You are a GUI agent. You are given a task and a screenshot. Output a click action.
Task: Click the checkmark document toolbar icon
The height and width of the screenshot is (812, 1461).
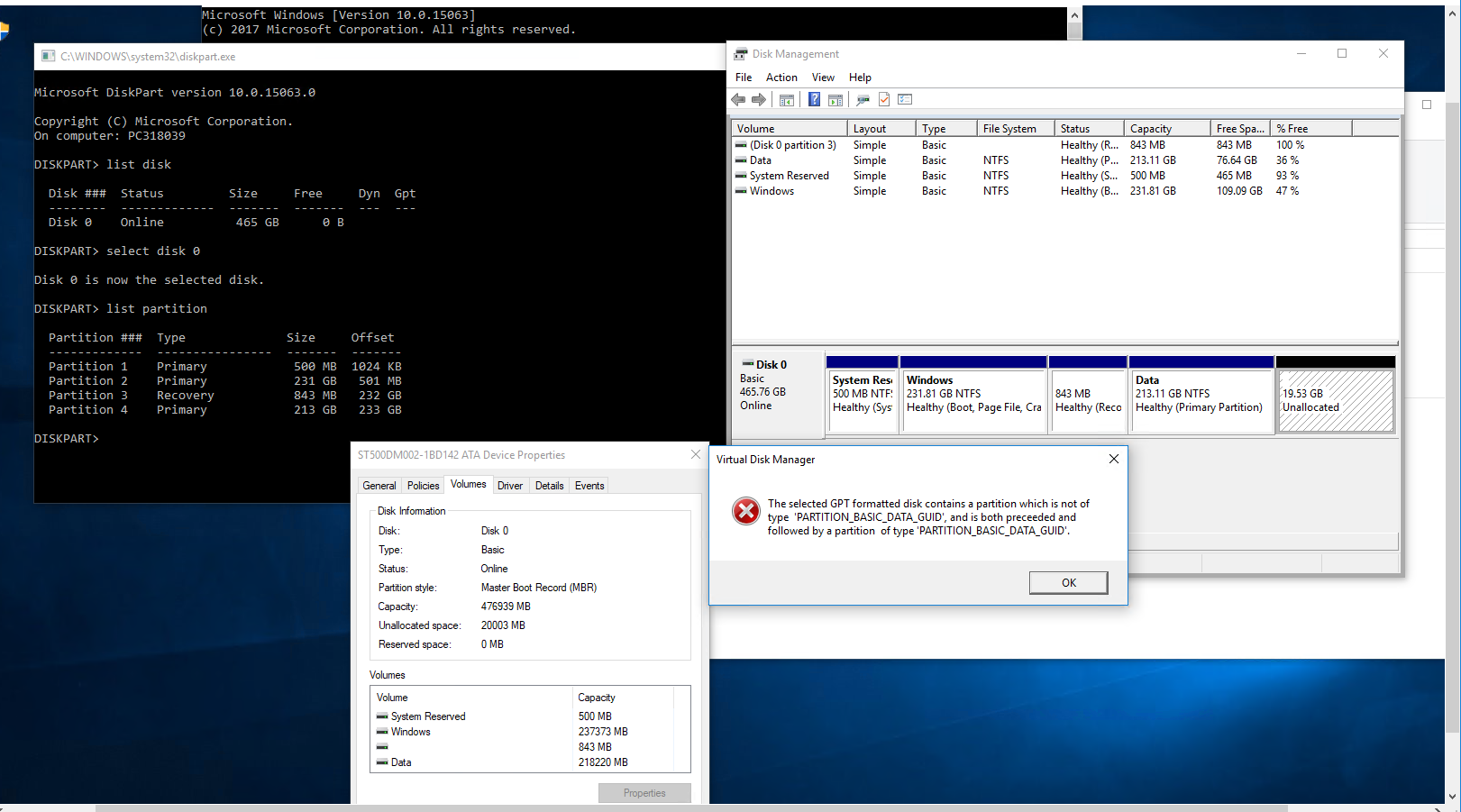(884, 99)
